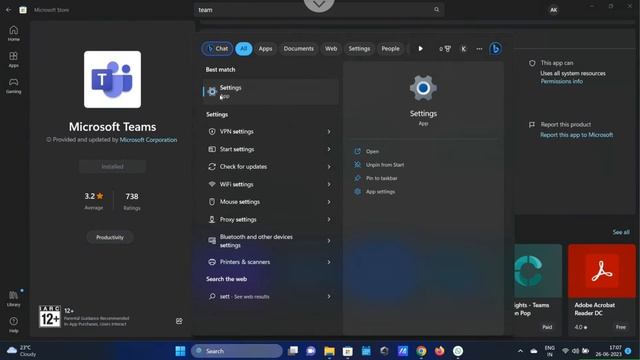Open the more options ellipsis in search
The image size is (640, 360).
(479, 49)
